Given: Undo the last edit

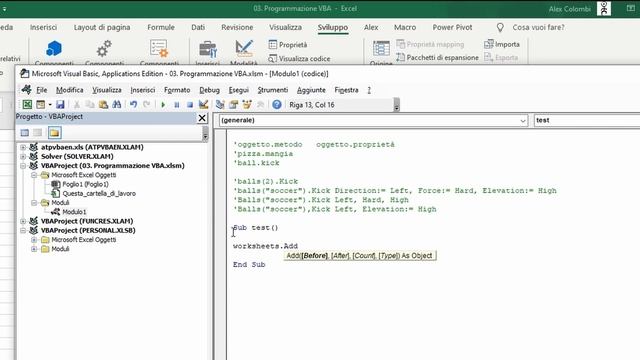Looking at the screenshot, I should click(x=133, y=105).
